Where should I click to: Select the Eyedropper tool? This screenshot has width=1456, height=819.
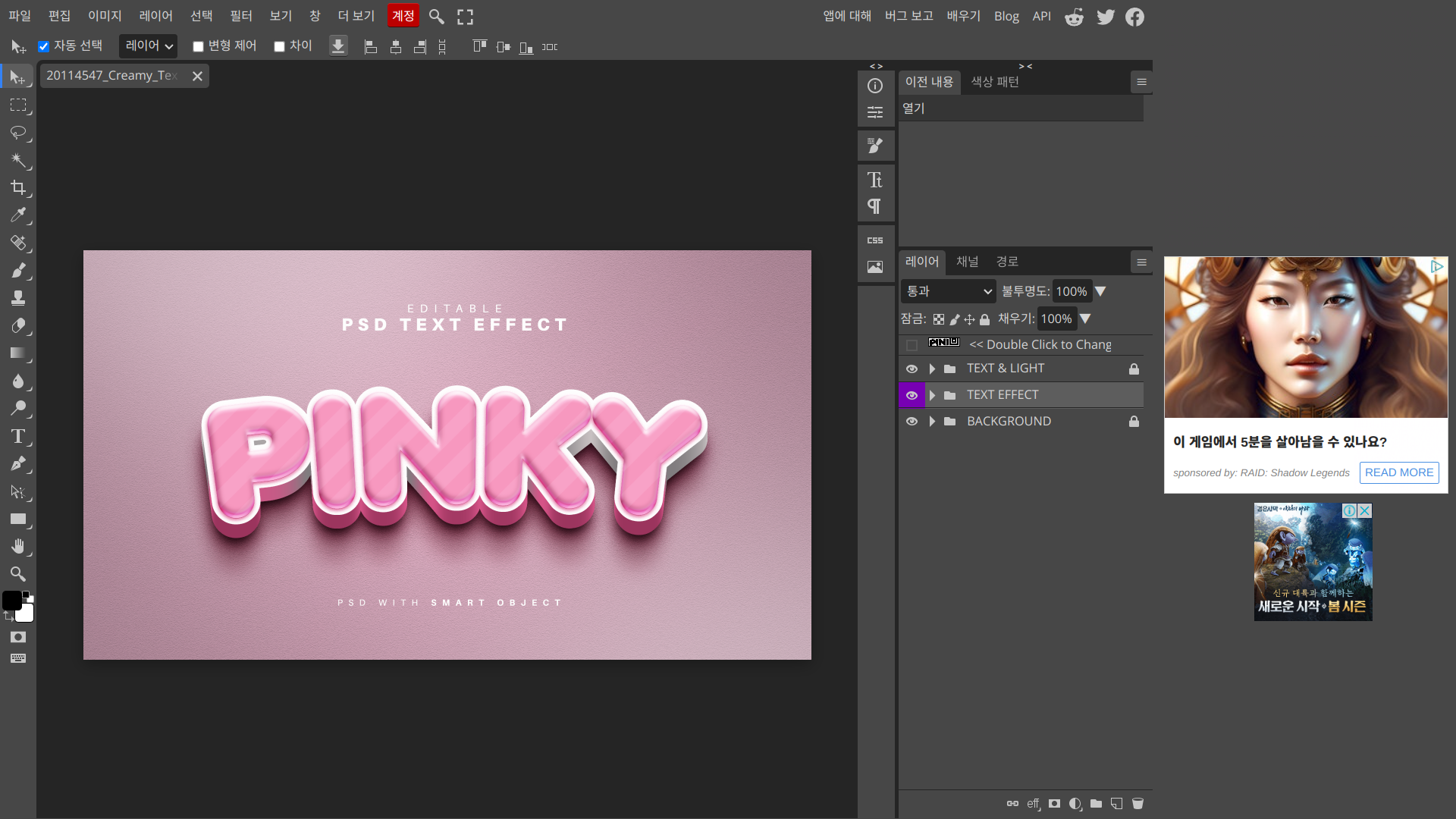coord(18,215)
